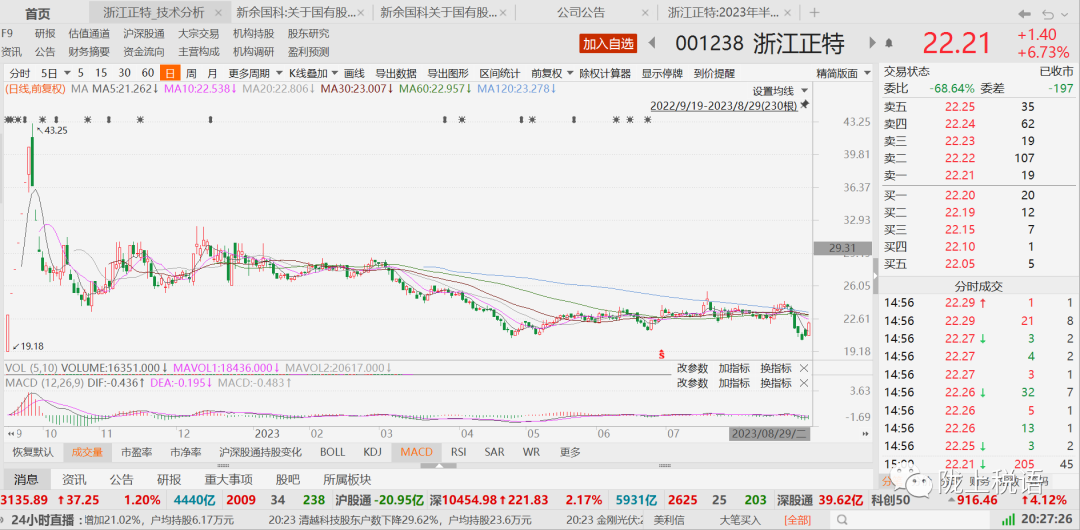Click the green signal strength icon in status bar
This screenshot has height=530, width=1080.
coord(1008,519)
